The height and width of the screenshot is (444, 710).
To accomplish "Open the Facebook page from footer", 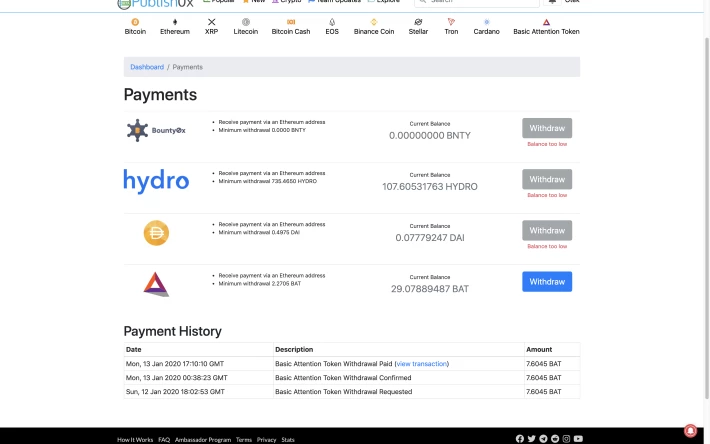I will [520, 439].
